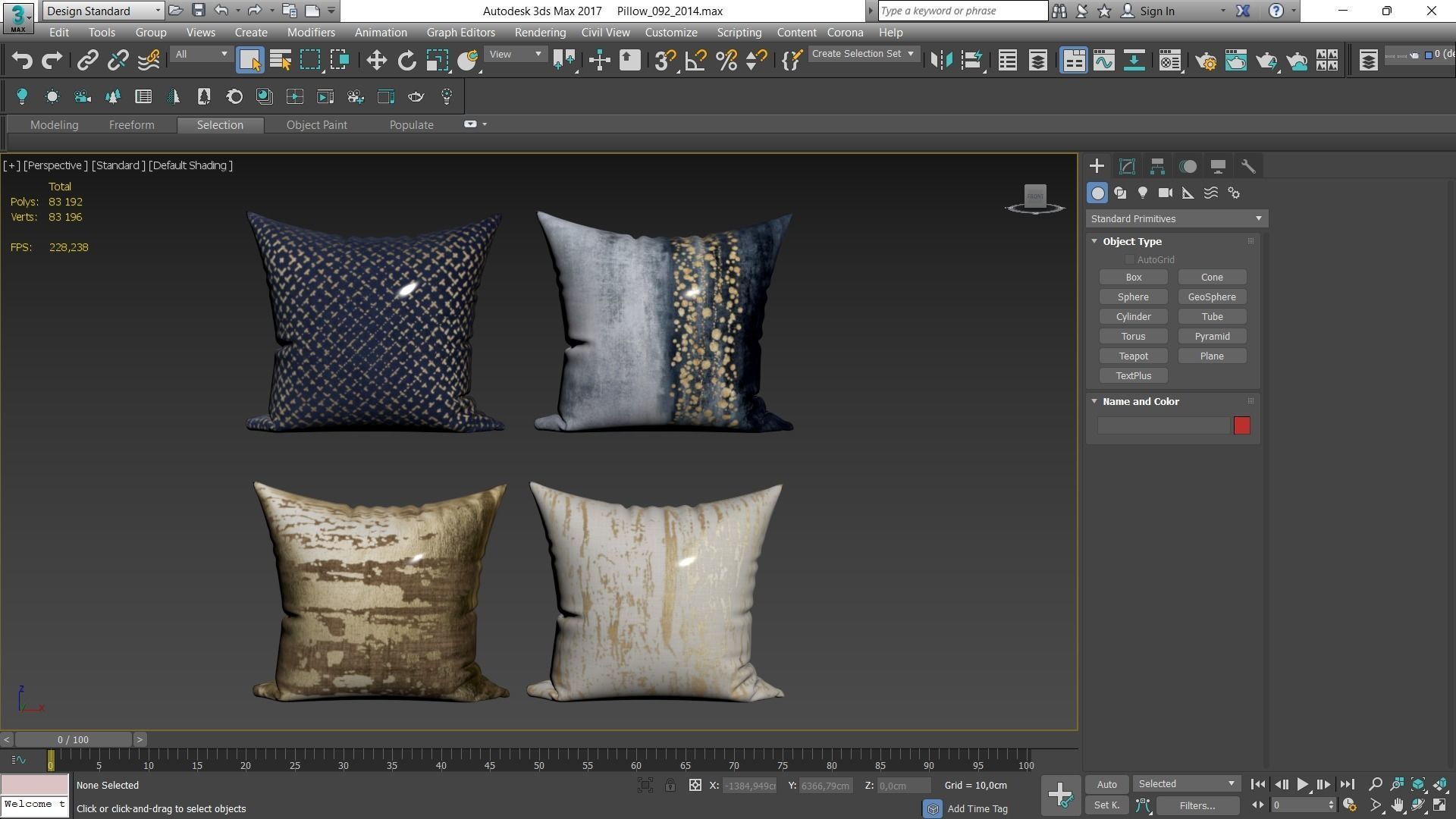Open Select by Name list
The image size is (1456, 819).
click(280, 61)
